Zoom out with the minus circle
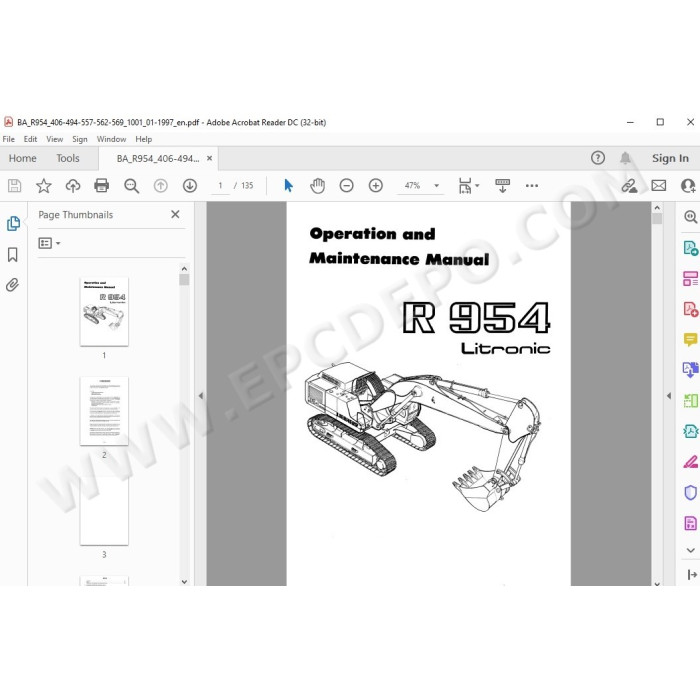The image size is (700, 700). [346, 185]
